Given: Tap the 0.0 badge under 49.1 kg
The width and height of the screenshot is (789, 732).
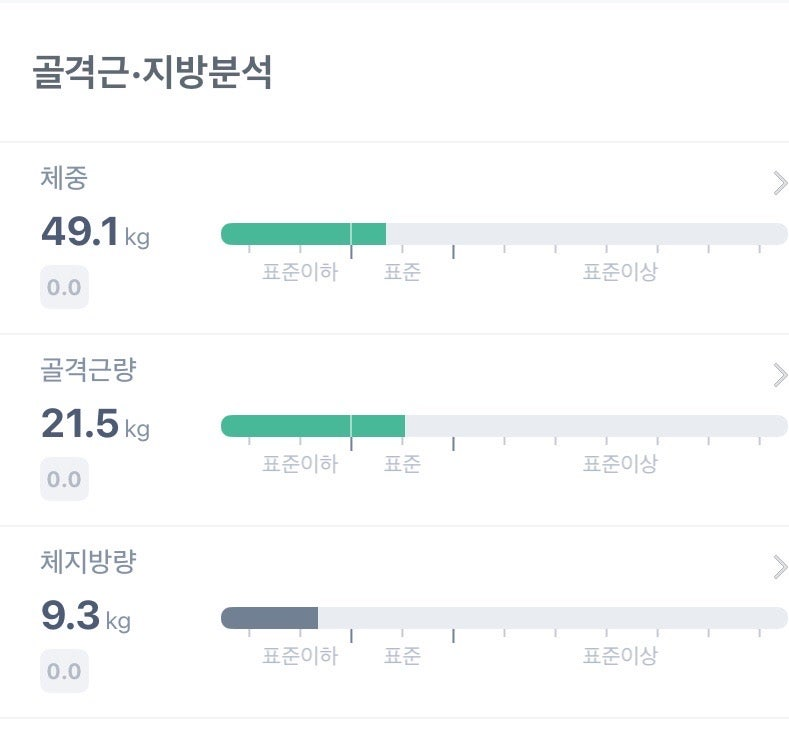Looking at the screenshot, I should 64,288.
